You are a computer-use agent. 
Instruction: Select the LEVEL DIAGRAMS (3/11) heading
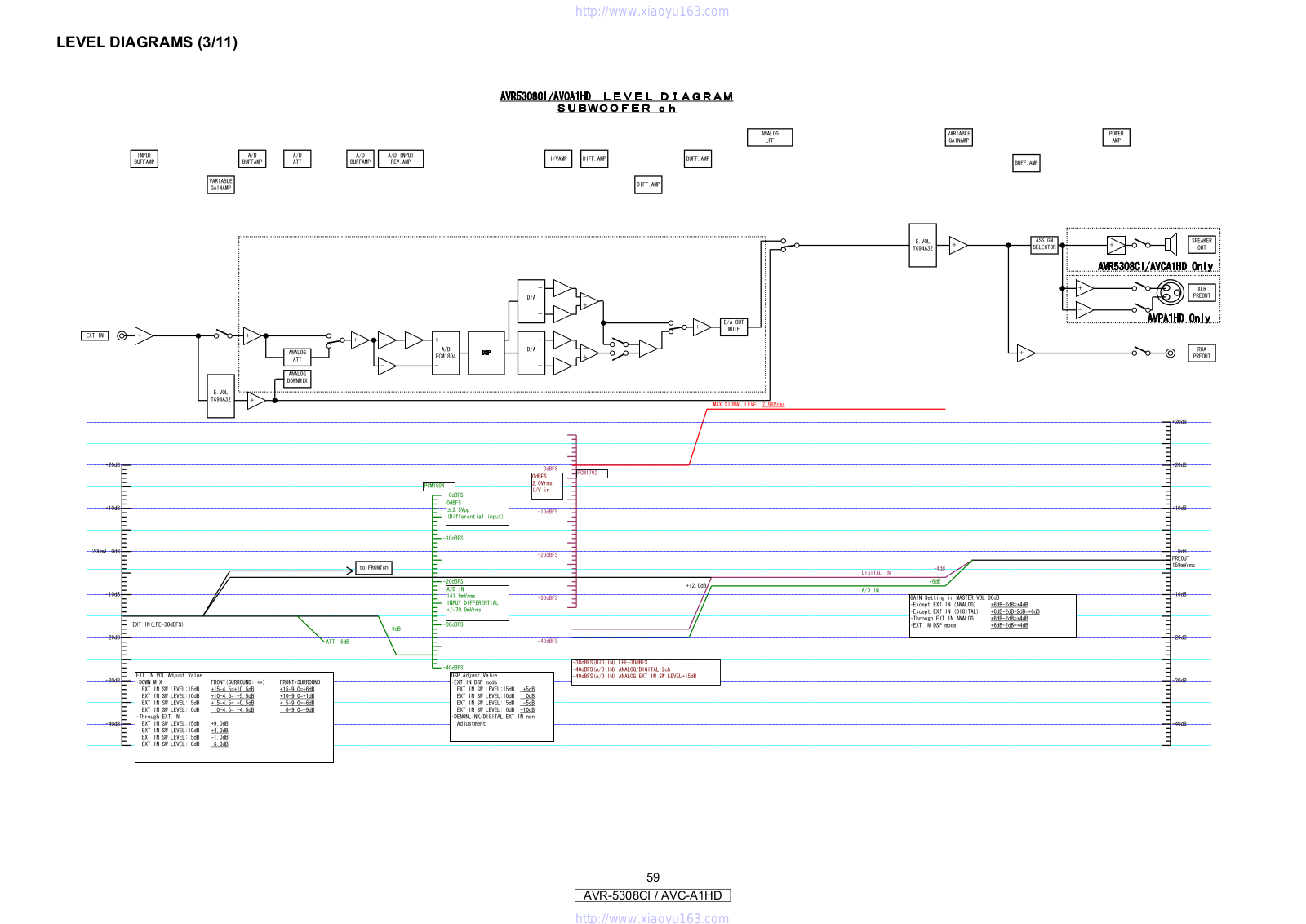coord(147,42)
